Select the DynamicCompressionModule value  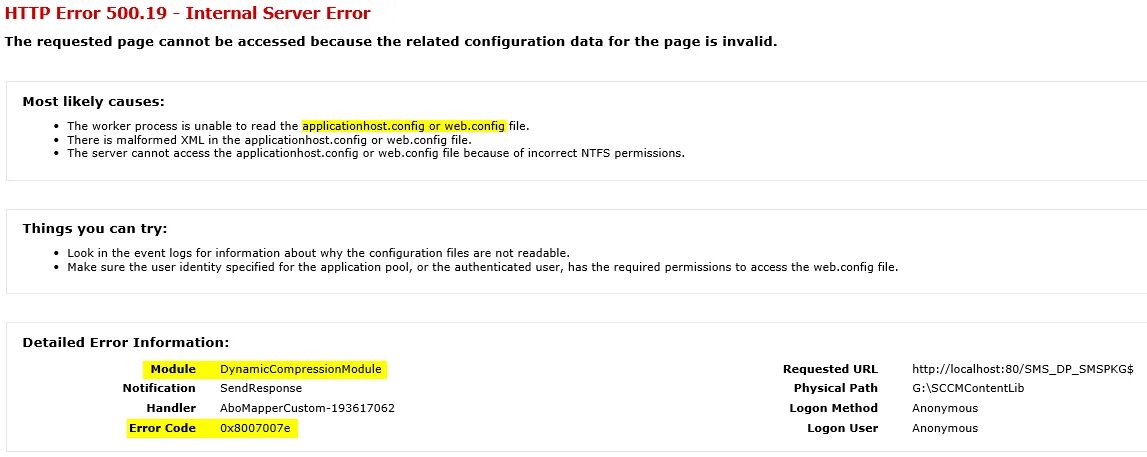tap(301, 369)
